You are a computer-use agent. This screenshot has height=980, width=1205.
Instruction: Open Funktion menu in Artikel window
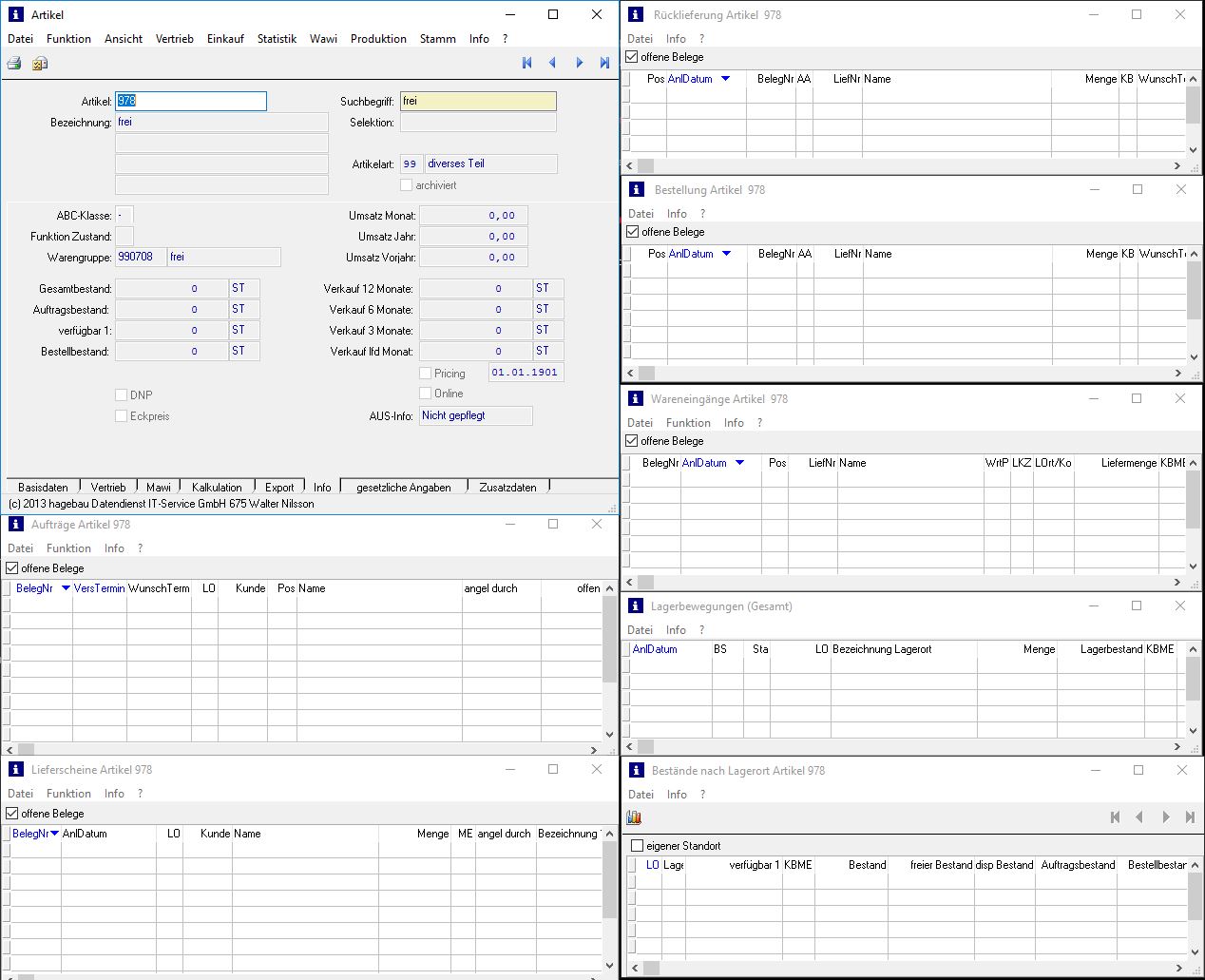pos(69,39)
